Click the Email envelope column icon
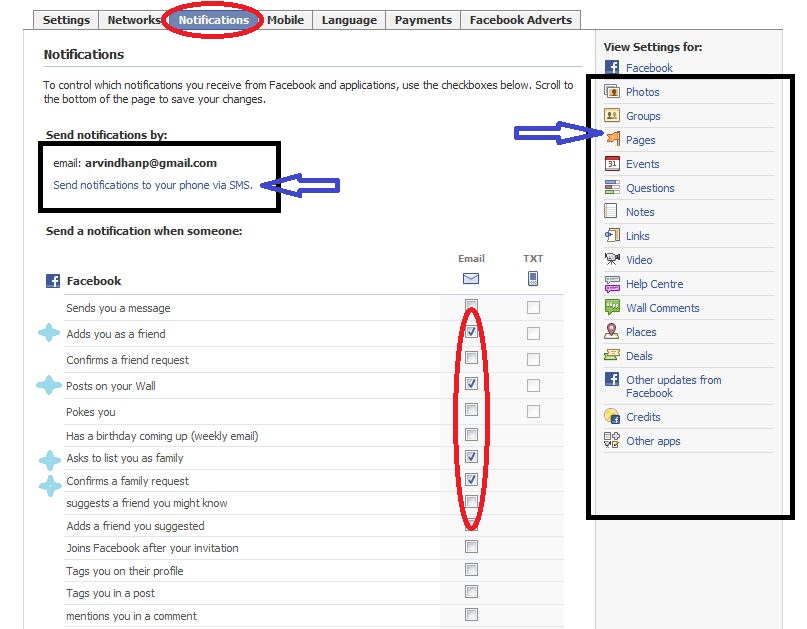Screen dimensions: 807x629 tap(471, 279)
